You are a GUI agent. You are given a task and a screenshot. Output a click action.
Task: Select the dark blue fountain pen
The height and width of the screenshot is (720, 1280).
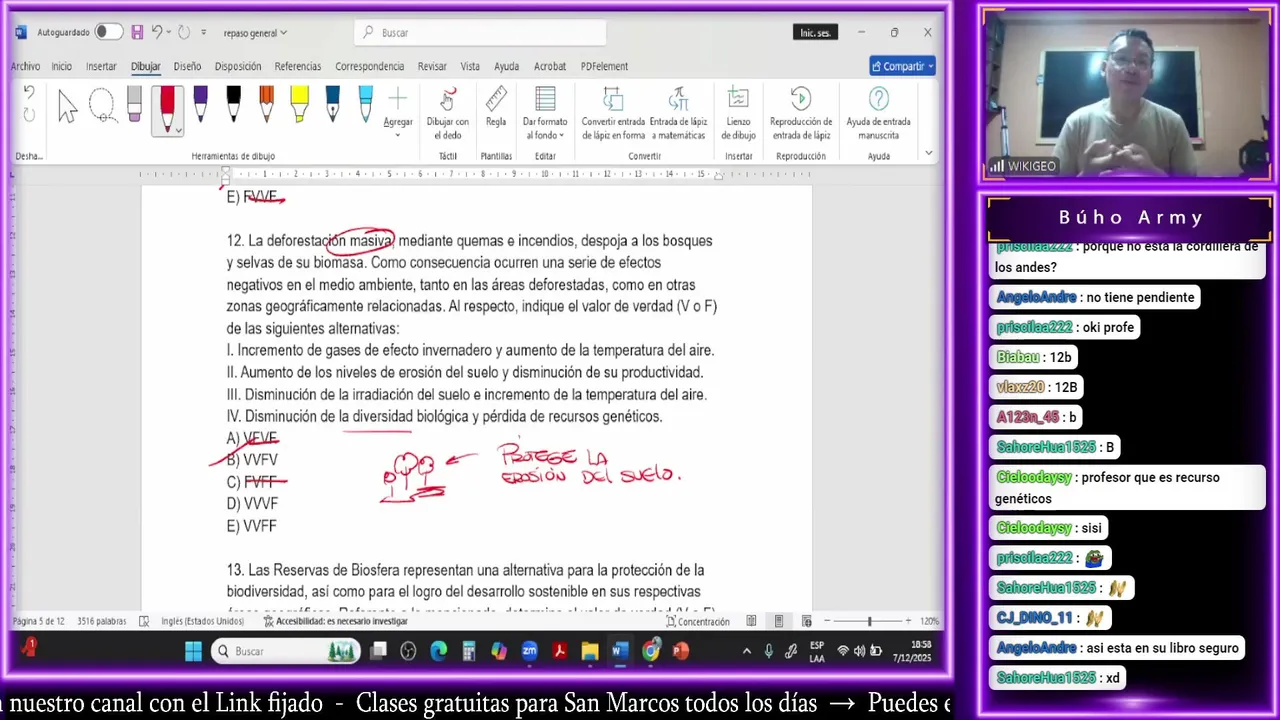pyautogui.click(x=332, y=106)
